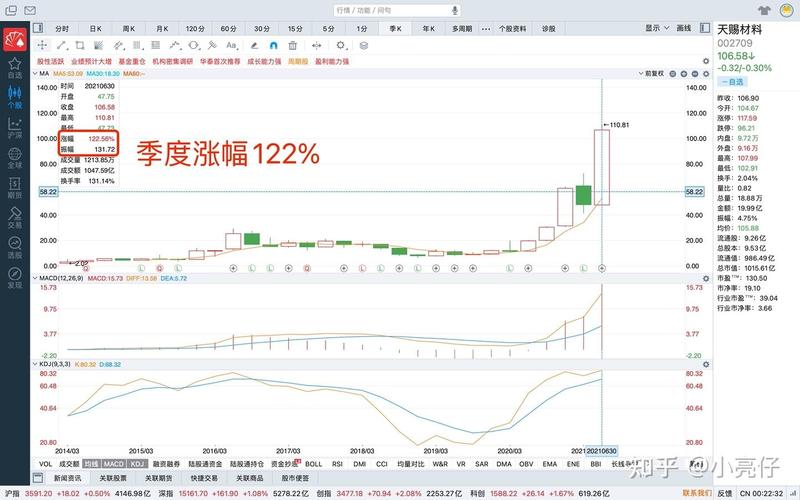This screenshot has width=800, height=500.
Task: Select the horizontal Fibonacci lines tool
Action: coord(157,45)
